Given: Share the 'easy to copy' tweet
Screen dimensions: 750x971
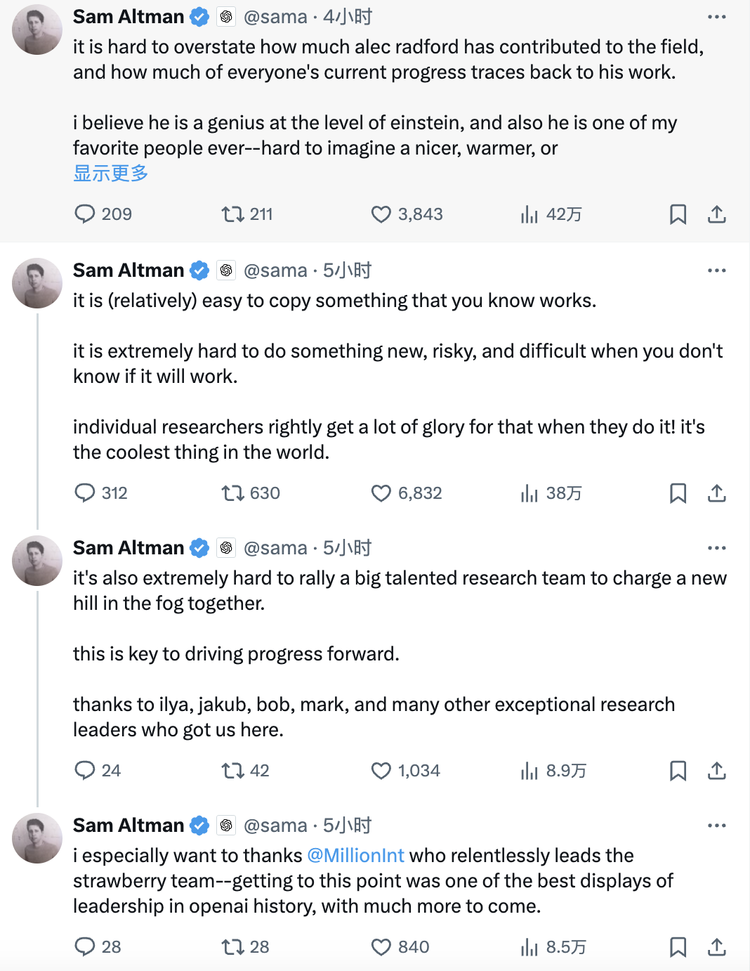Looking at the screenshot, I should (716, 493).
